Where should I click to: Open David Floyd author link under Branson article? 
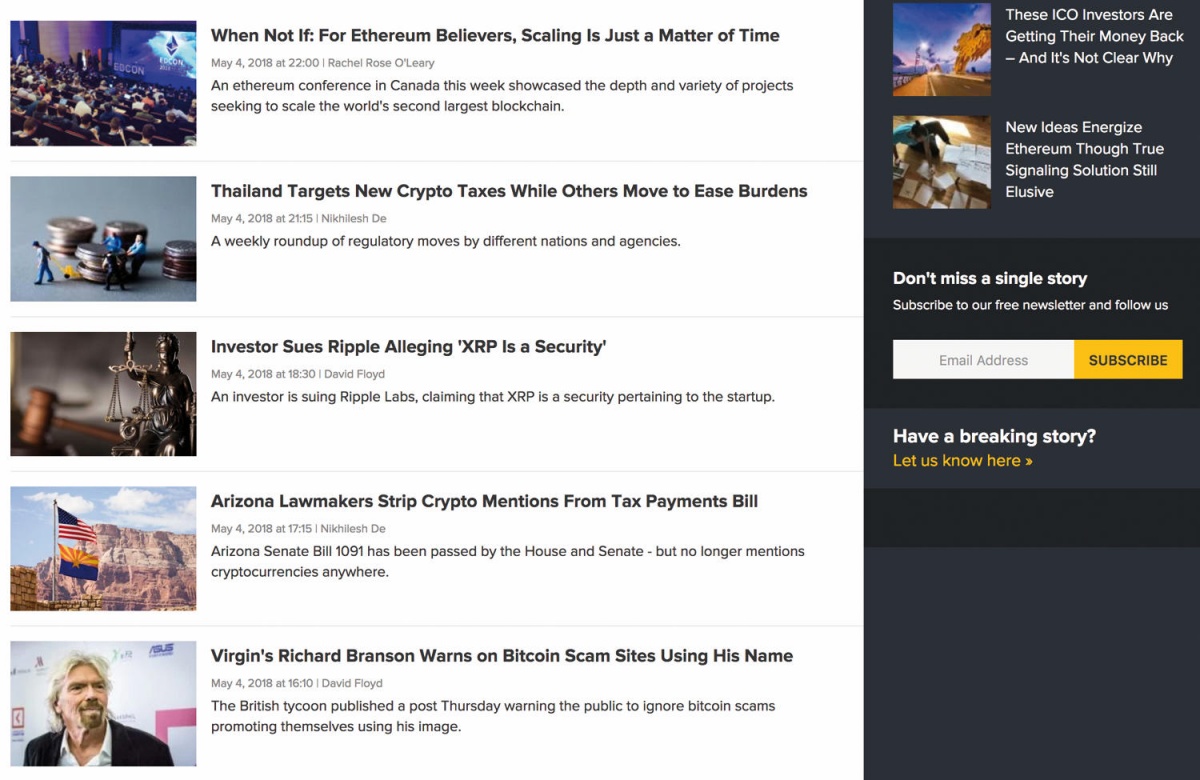point(352,683)
